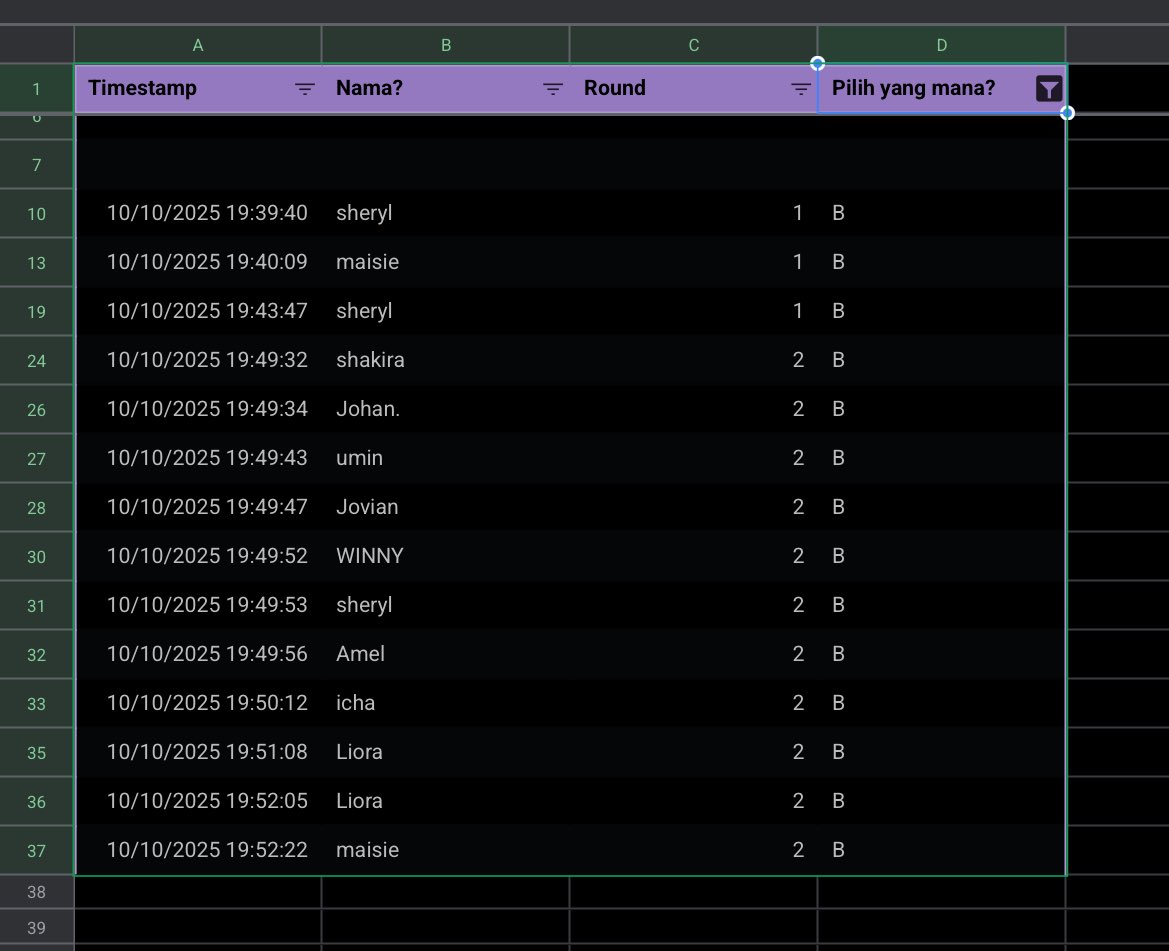Select timestamp cell 10/10/2025 19:49:34

point(198,409)
